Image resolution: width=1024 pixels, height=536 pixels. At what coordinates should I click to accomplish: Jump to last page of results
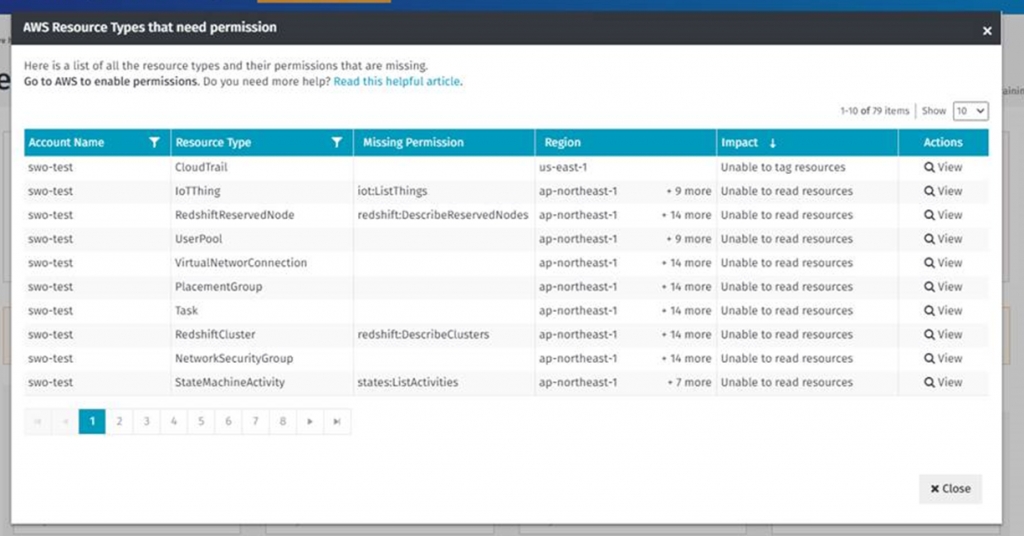pyautogui.click(x=337, y=422)
